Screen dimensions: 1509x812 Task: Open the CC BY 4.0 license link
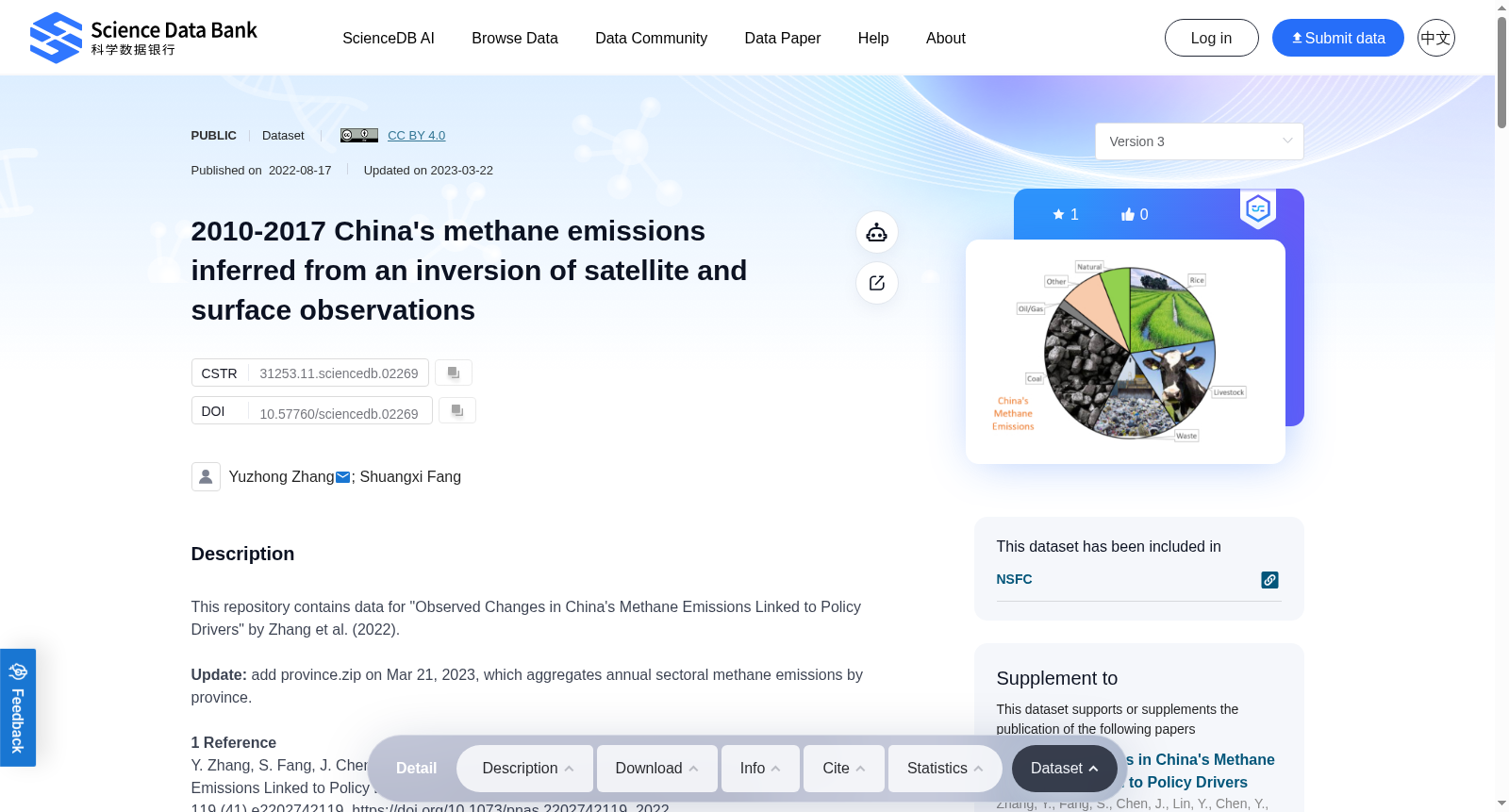click(416, 136)
